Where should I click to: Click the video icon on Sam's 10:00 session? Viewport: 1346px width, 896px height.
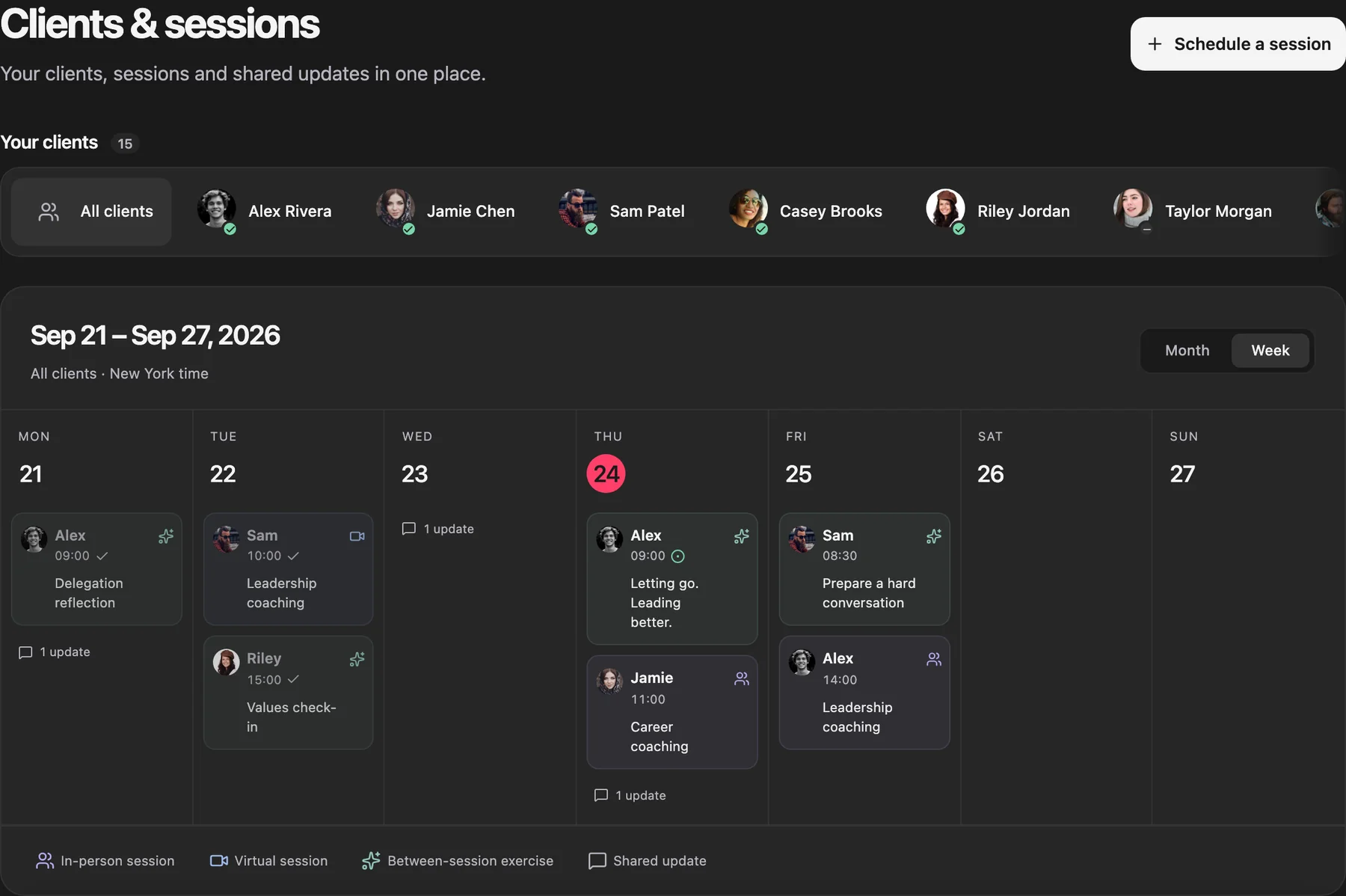pos(357,536)
